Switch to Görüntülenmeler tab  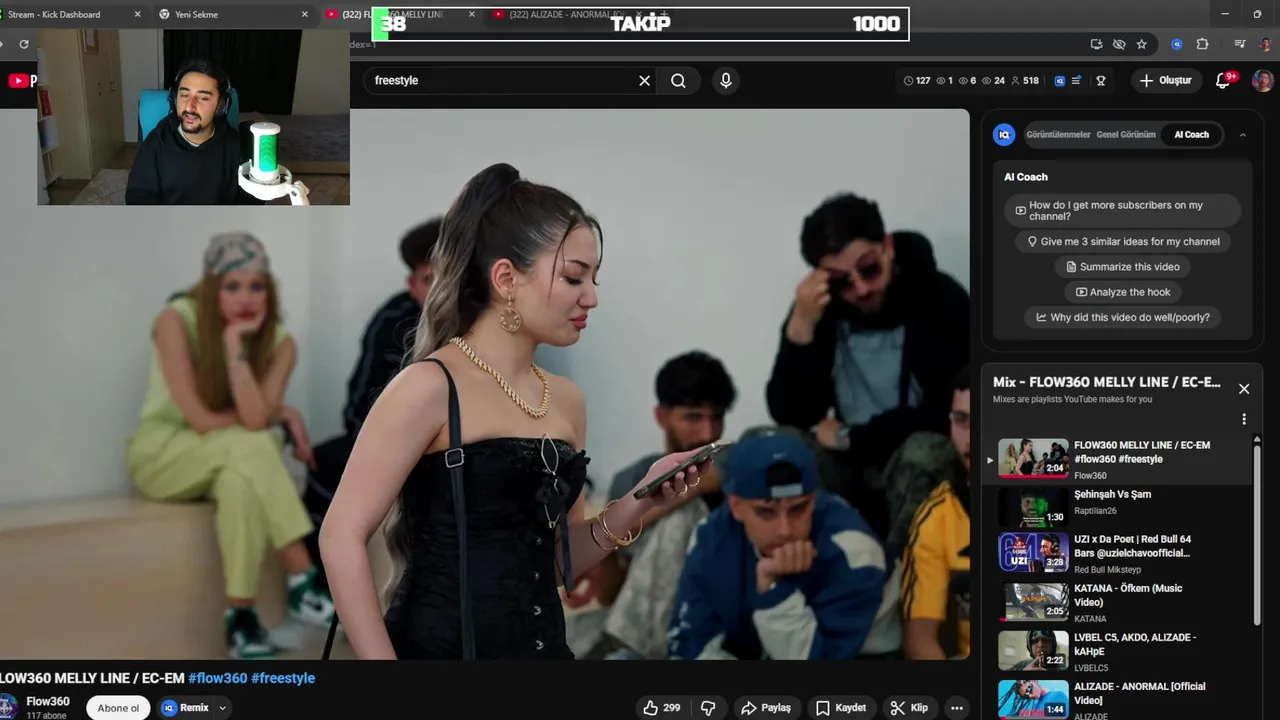[1058, 135]
